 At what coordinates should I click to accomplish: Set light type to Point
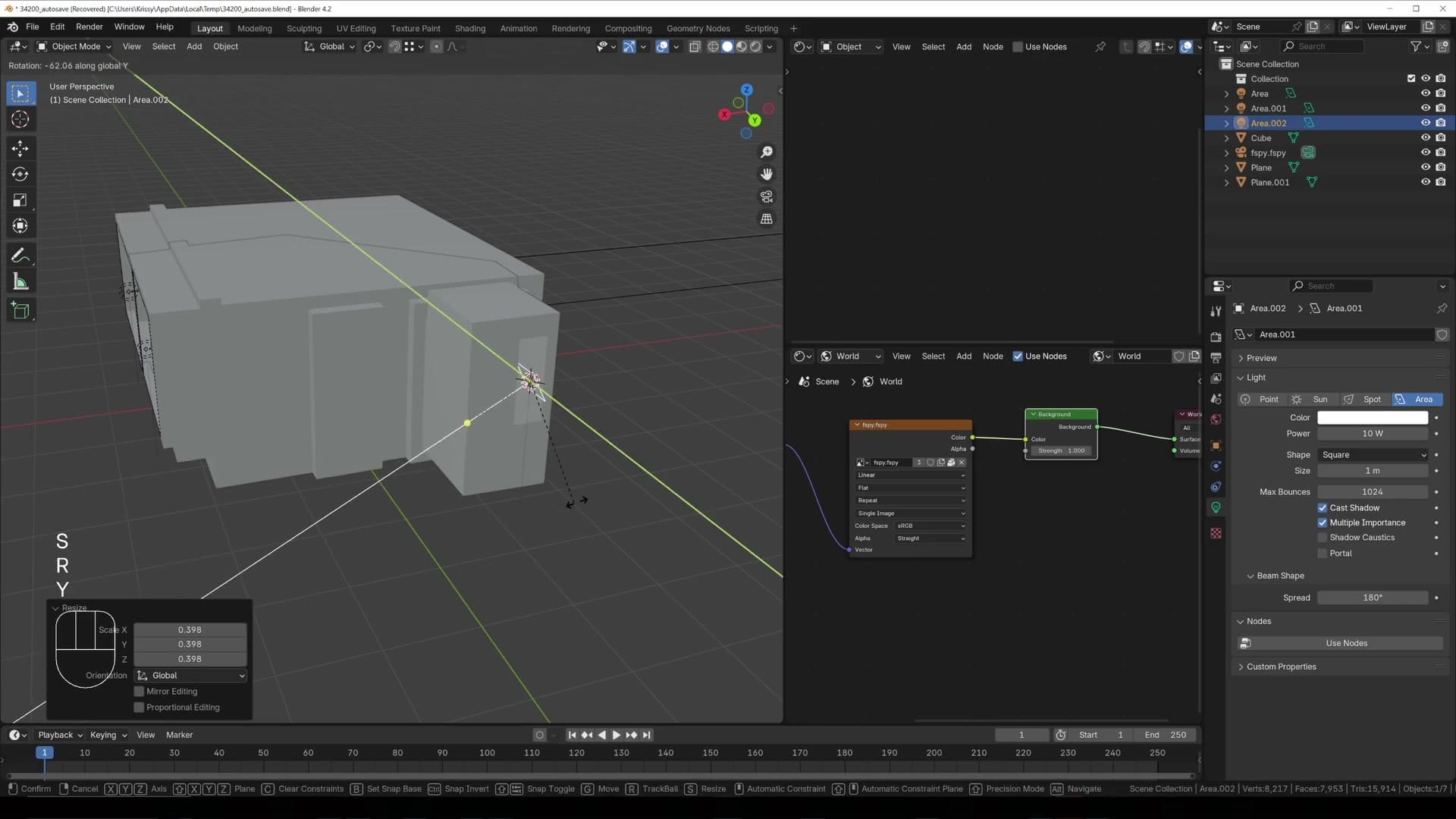click(x=1261, y=400)
